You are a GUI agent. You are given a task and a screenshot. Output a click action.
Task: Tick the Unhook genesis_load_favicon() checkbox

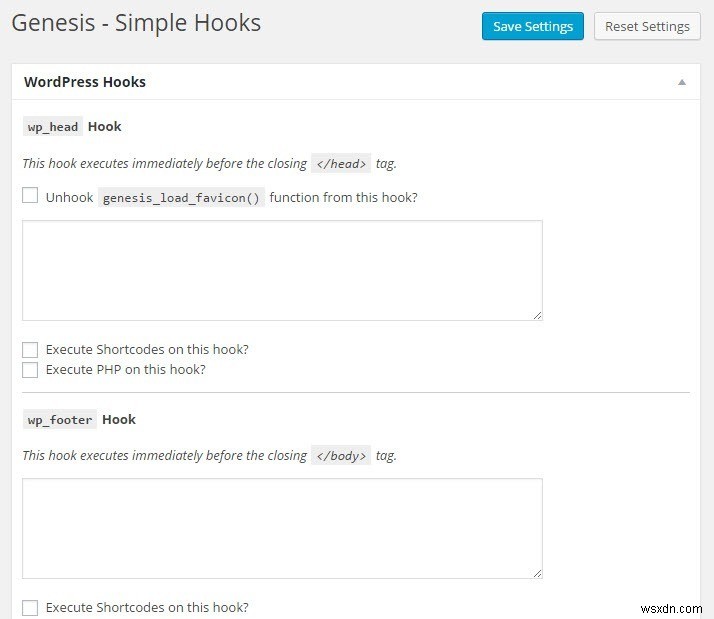tap(30, 196)
